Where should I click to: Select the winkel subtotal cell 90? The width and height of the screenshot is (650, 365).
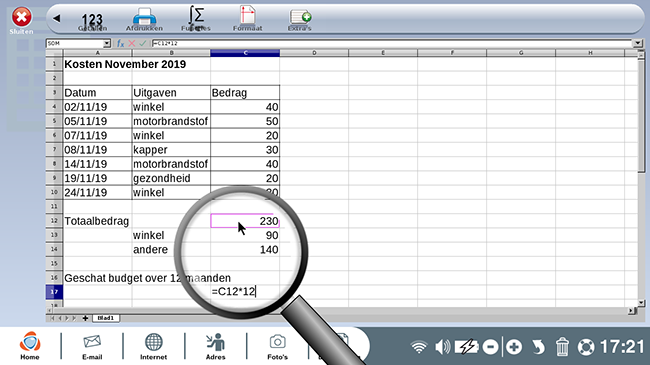point(245,235)
